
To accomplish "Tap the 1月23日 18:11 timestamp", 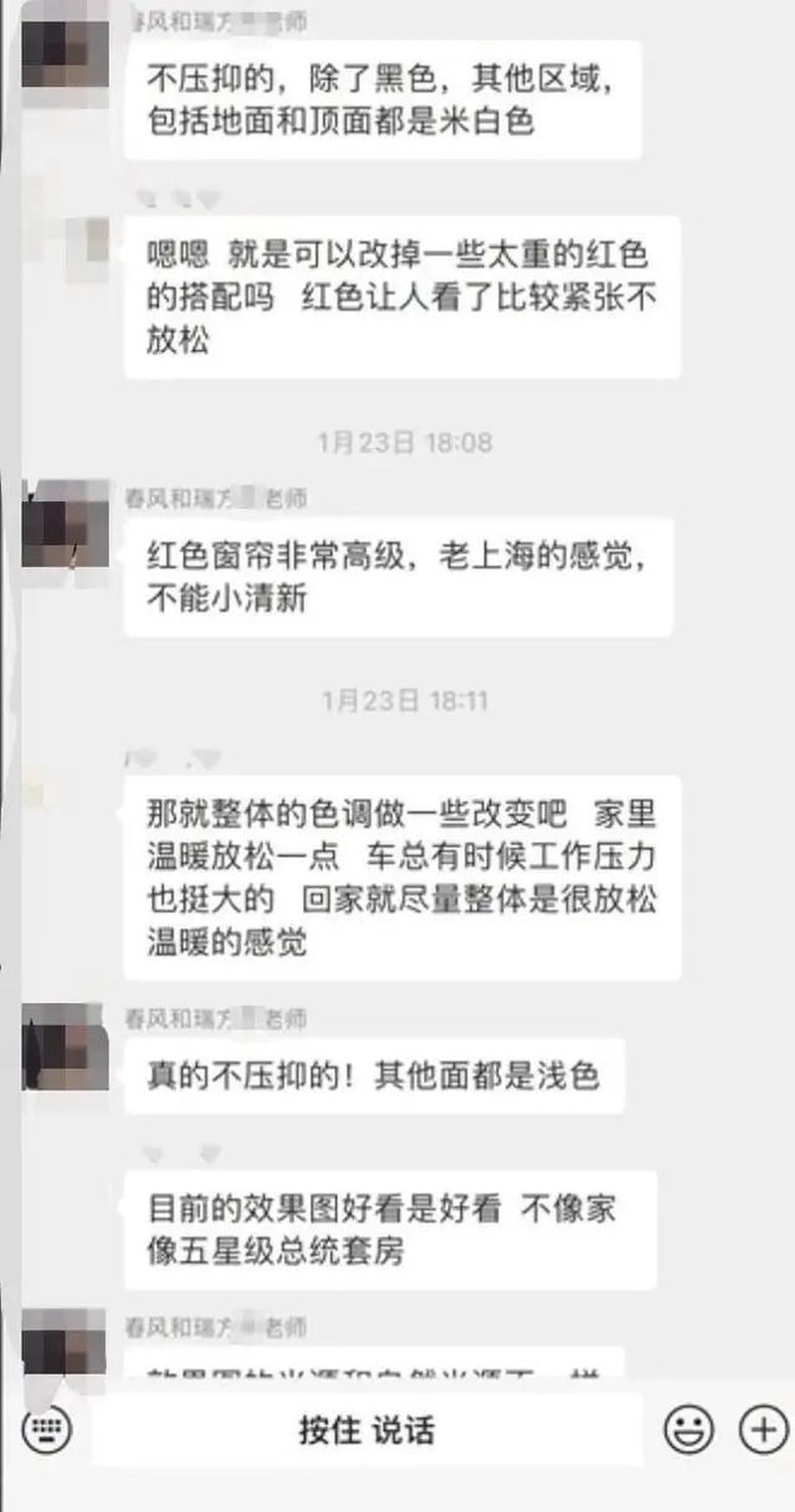I will pos(405,701).
